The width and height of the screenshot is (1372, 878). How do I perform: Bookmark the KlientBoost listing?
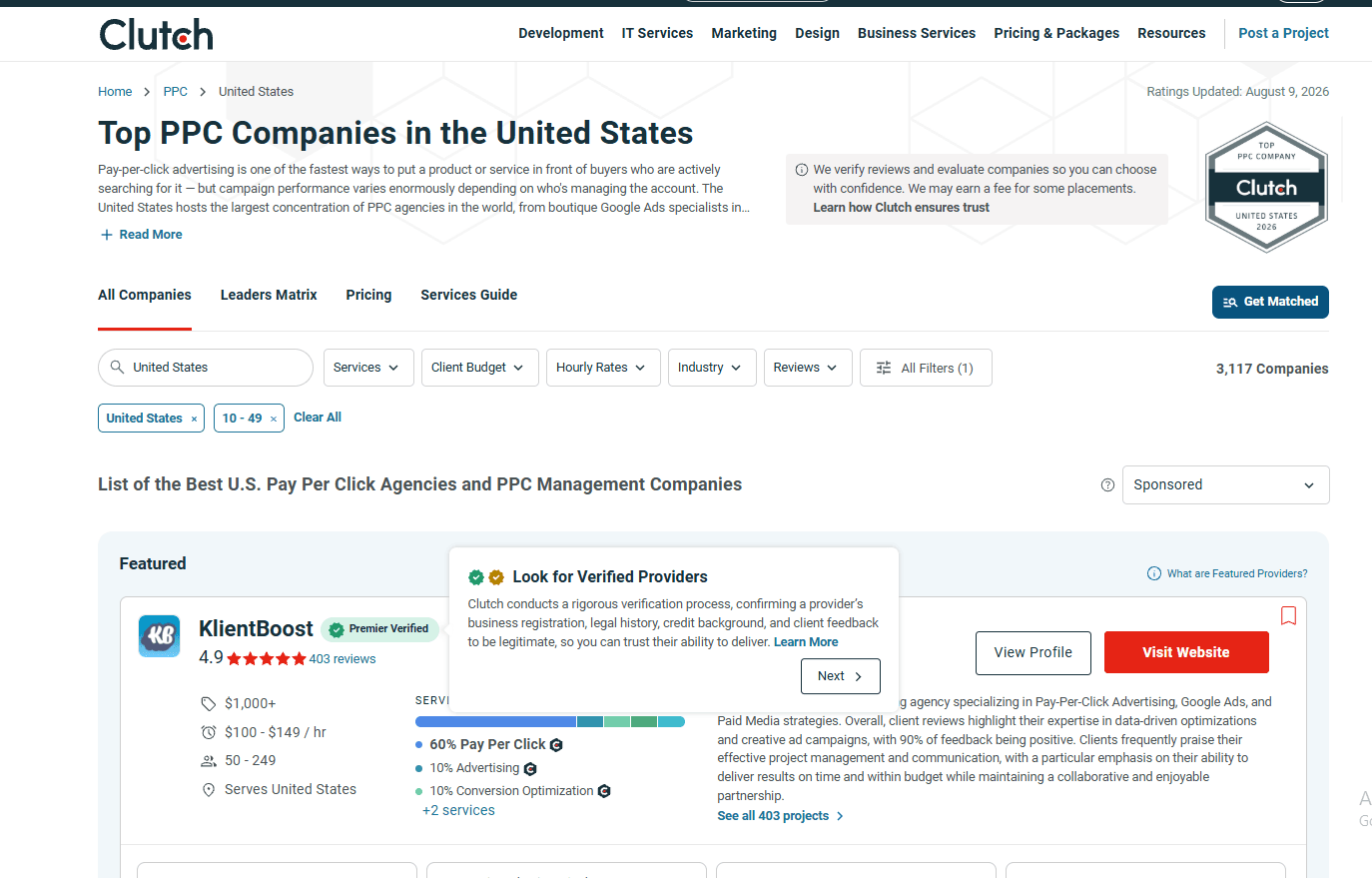pyautogui.click(x=1288, y=615)
